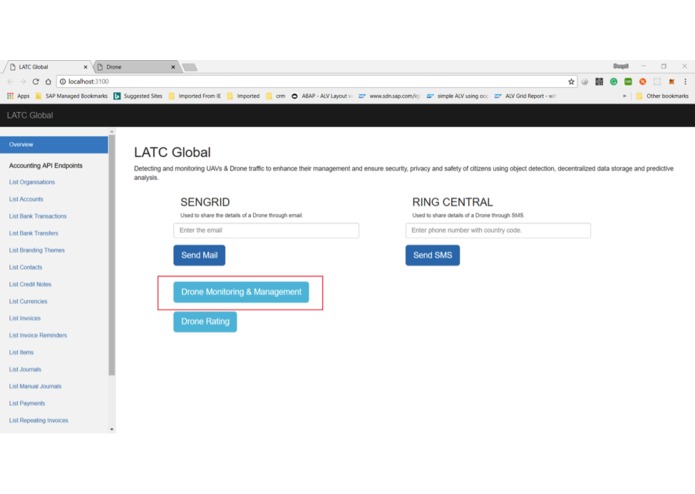Click the orange-red circular extension icon
The image size is (695, 494).
(642, 82)
